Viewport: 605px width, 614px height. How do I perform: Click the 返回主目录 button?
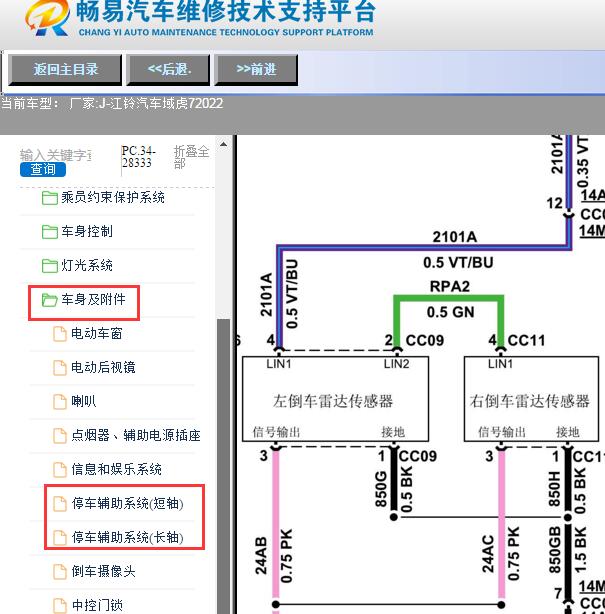point(65,70)
